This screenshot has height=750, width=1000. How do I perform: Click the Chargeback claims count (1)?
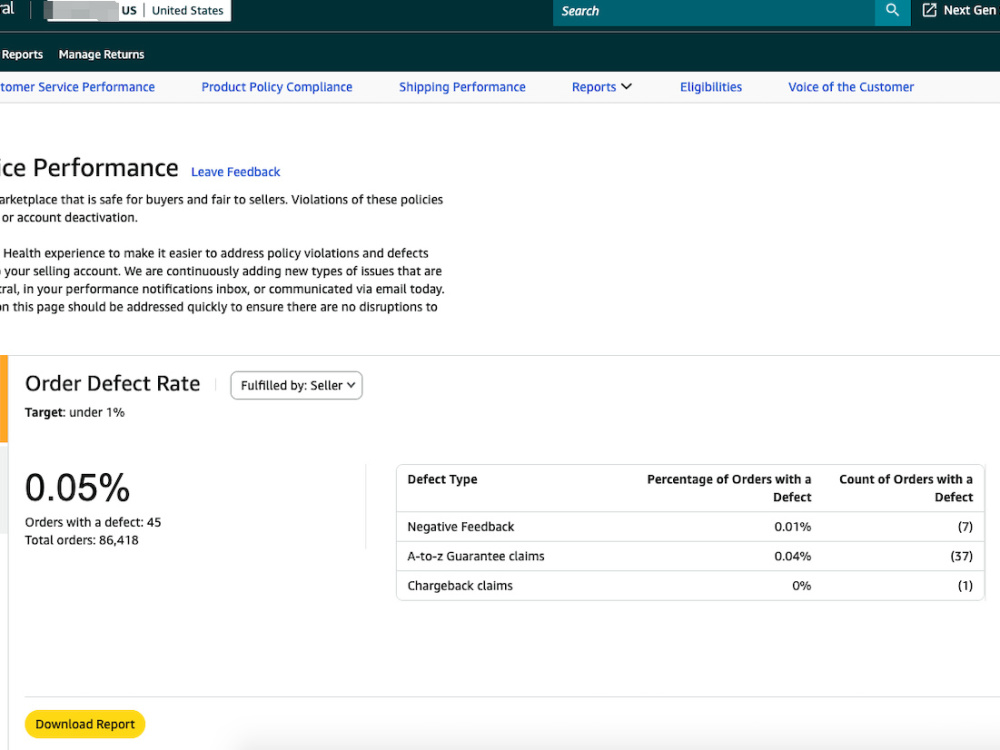(x=965, y=585)
